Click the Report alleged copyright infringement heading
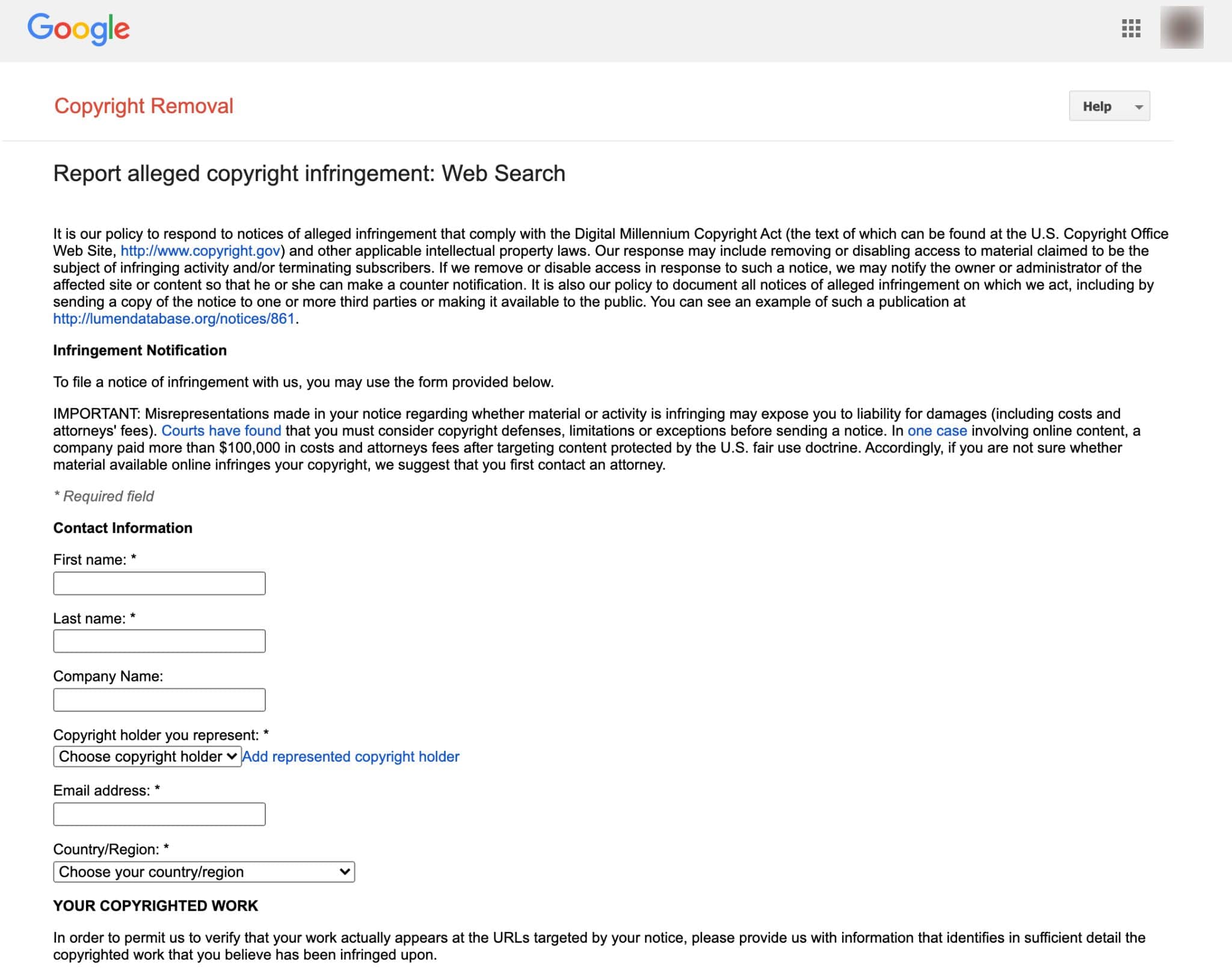The height and width of the screenshot is (980, 1232). 309,173
